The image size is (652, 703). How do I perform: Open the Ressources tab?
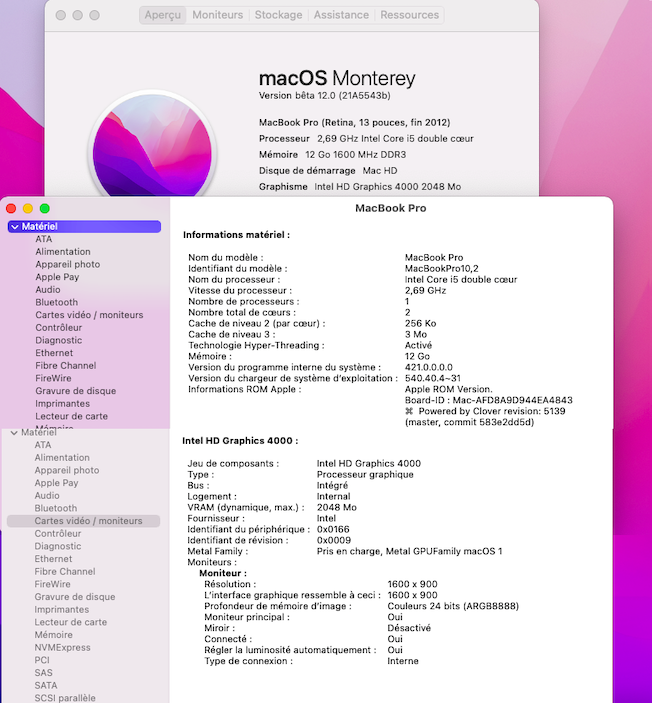point(409,15)
